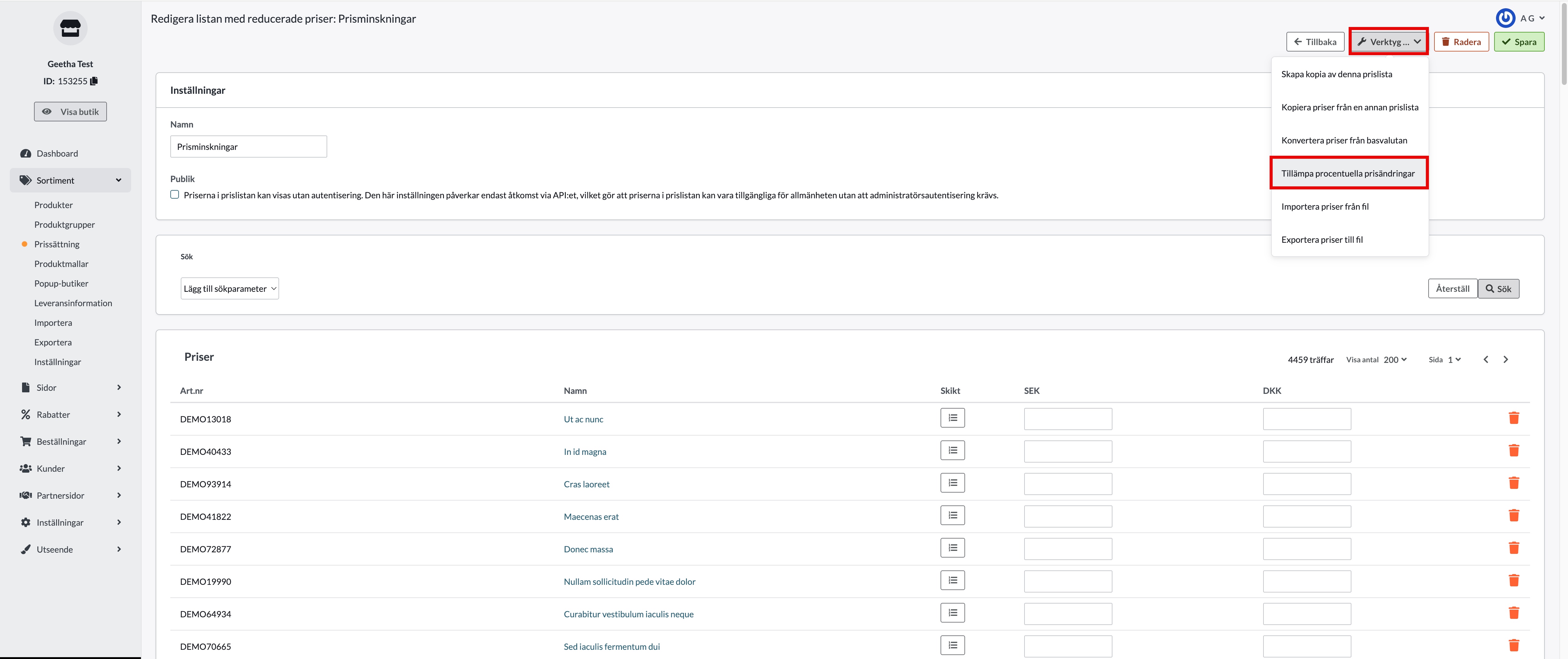
Task: Open the tier pricing icon for Cras laoreet
Action: tap(952, 483)
